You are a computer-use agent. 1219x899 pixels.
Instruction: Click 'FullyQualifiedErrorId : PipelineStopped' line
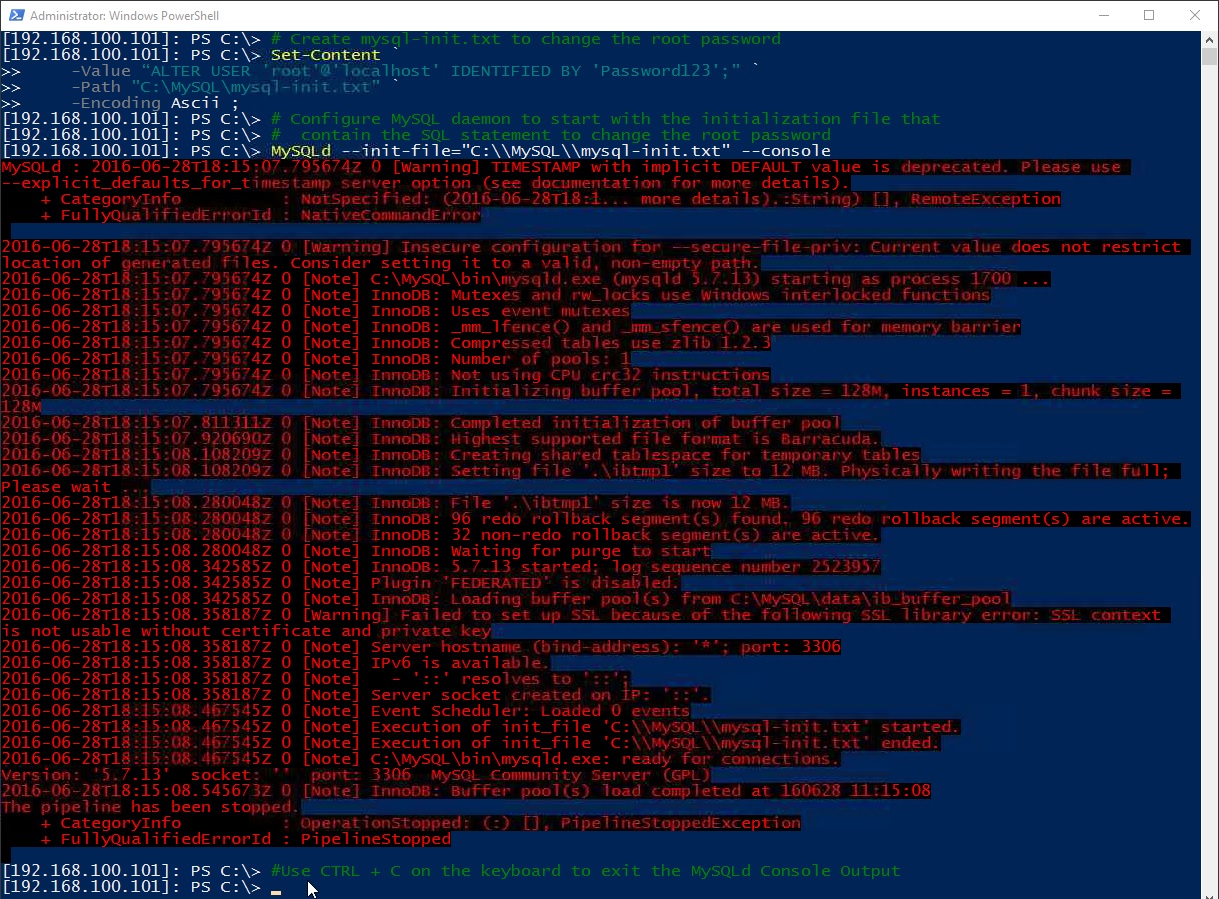point(246,839)
